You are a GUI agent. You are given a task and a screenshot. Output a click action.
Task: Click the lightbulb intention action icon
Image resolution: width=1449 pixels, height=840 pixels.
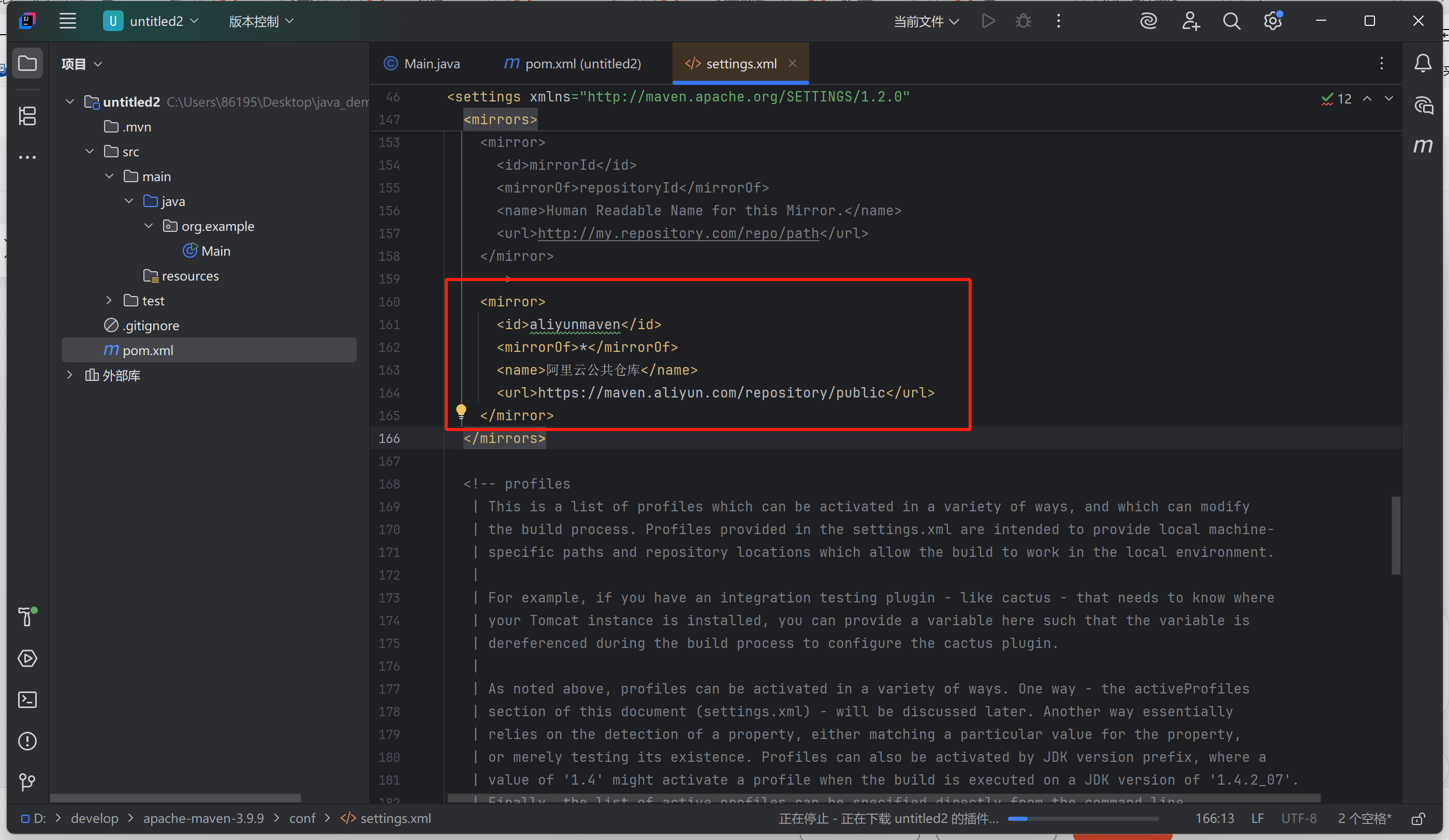(x=461, y=411)
